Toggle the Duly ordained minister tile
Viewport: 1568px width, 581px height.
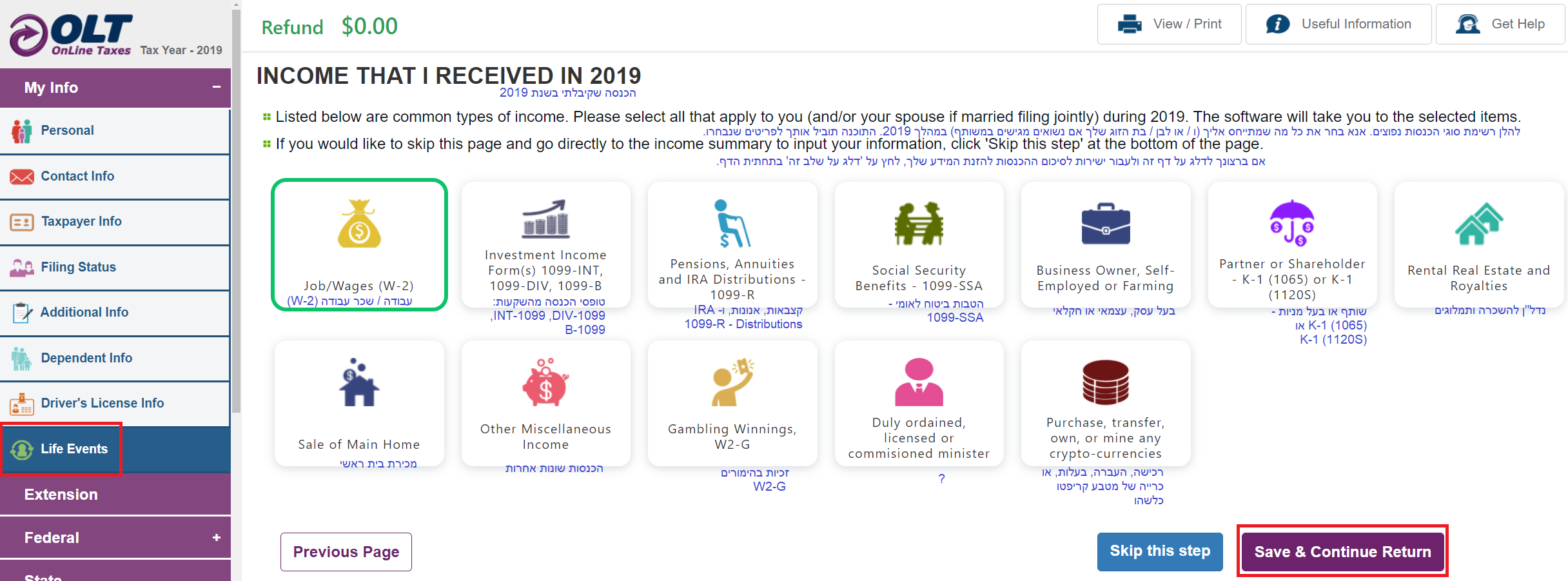pos(919,403)
